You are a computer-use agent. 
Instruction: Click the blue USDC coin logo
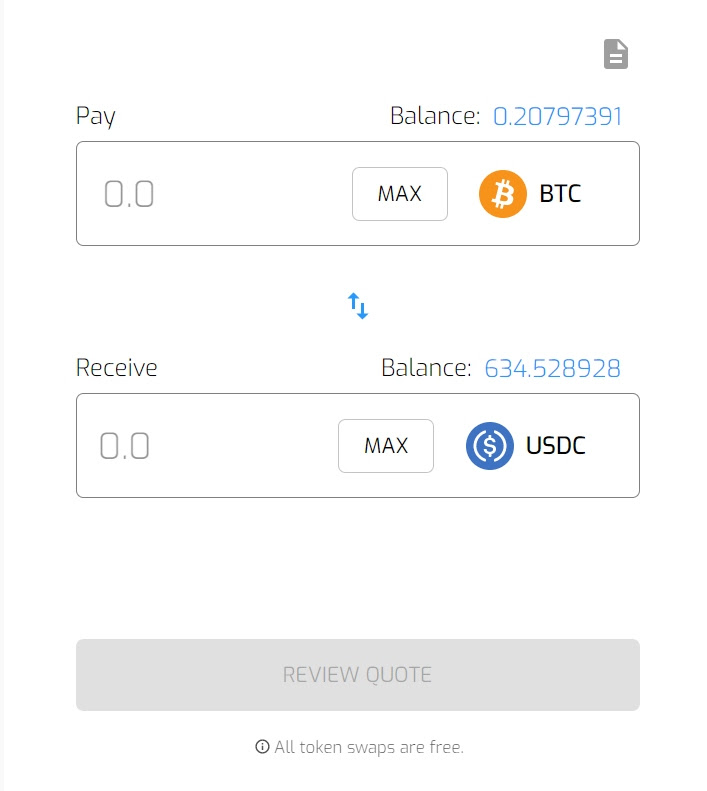pyautogui.click(x=489, y=446)
